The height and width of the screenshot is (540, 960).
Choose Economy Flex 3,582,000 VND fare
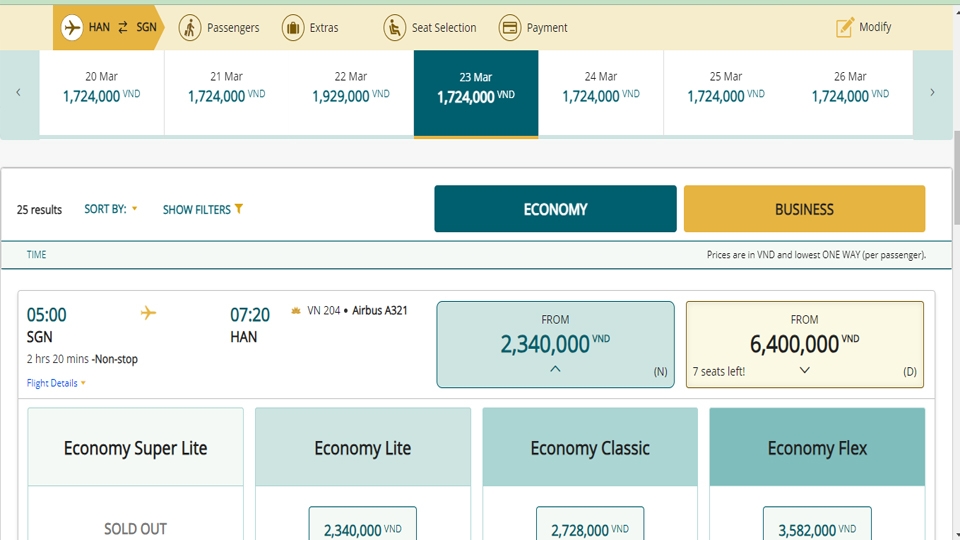[x=817, y=527]
